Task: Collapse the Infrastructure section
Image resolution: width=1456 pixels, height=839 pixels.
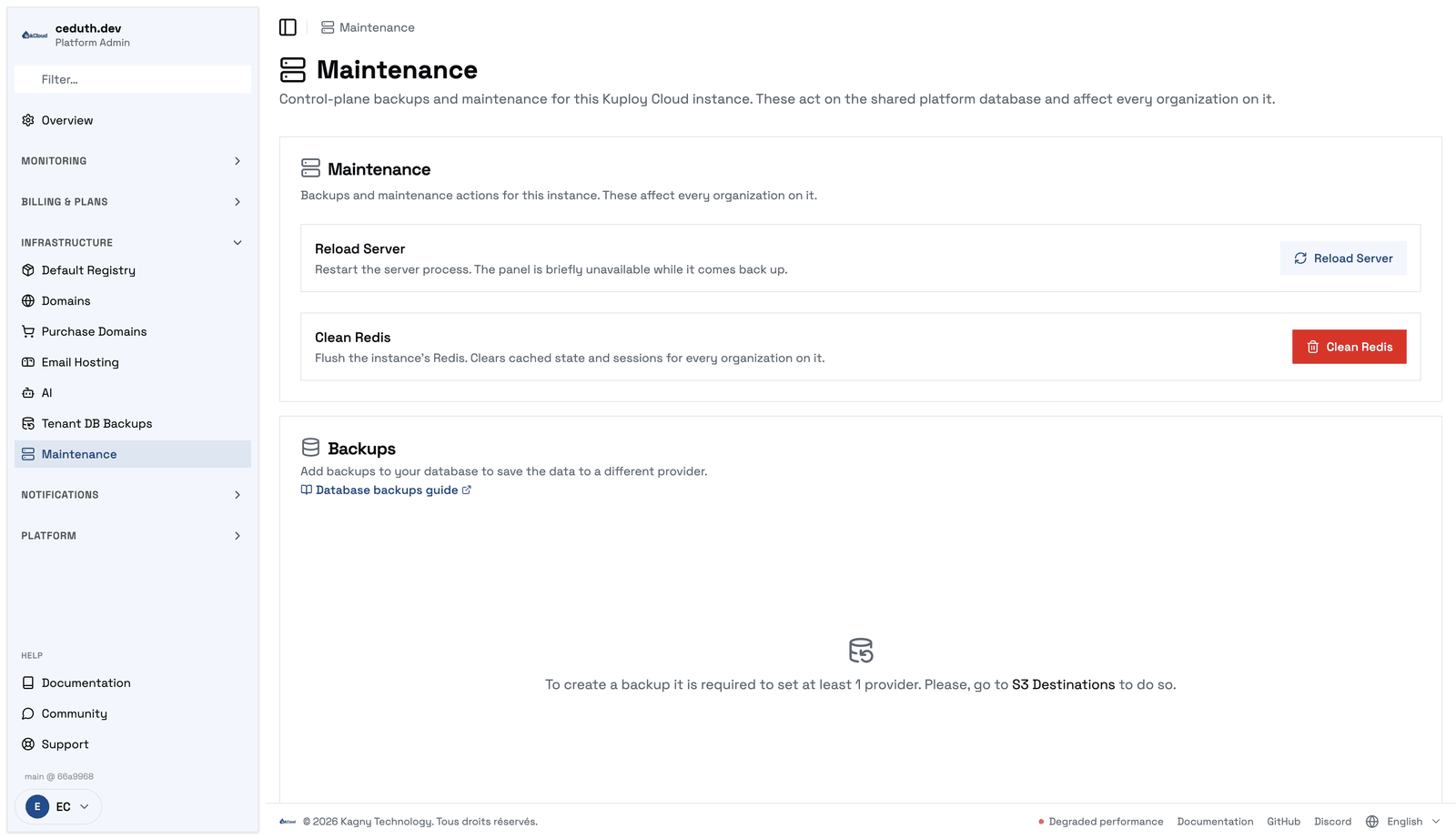Action: 133,243
